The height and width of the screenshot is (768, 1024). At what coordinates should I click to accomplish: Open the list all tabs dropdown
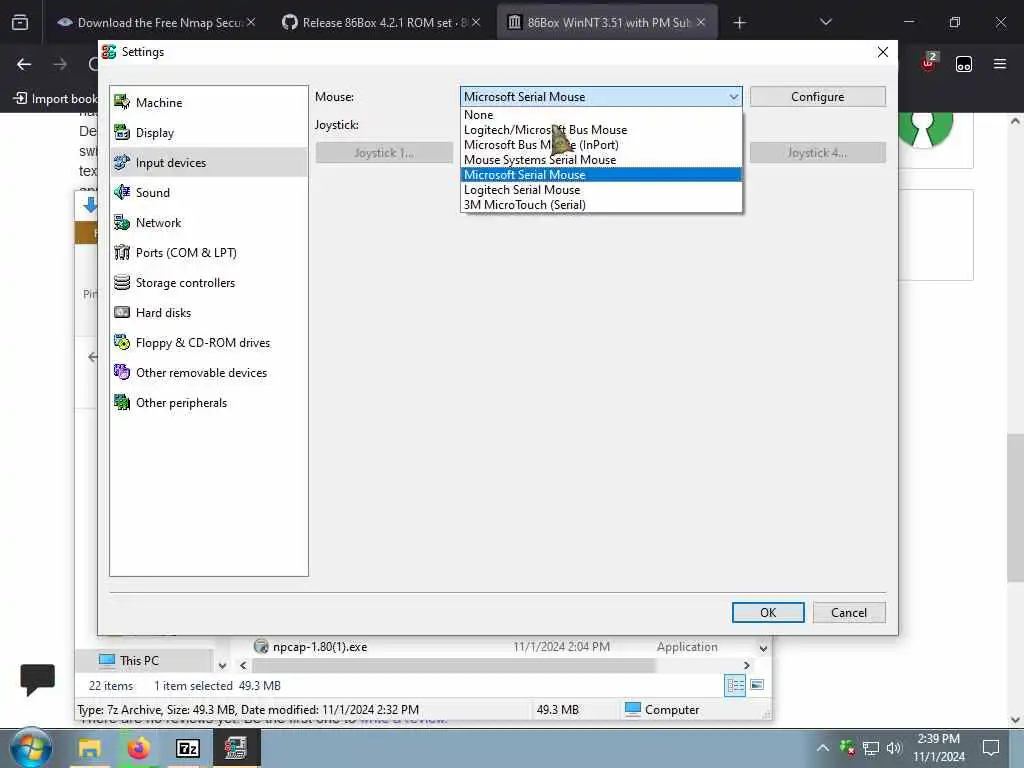click(x=826, y=22)
